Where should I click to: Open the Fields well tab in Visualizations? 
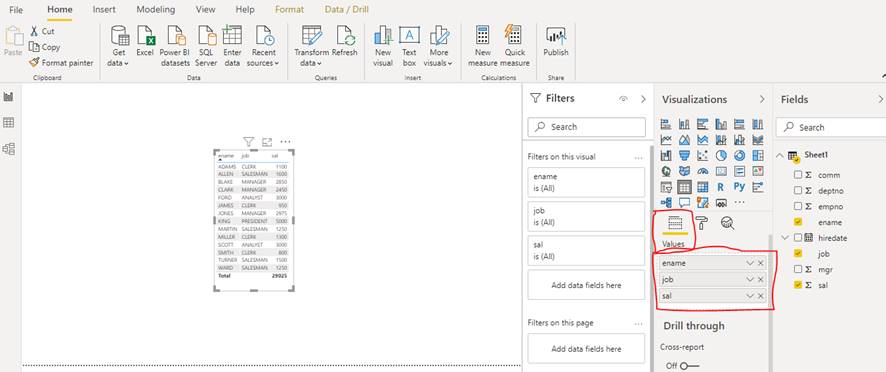(675, 223)
